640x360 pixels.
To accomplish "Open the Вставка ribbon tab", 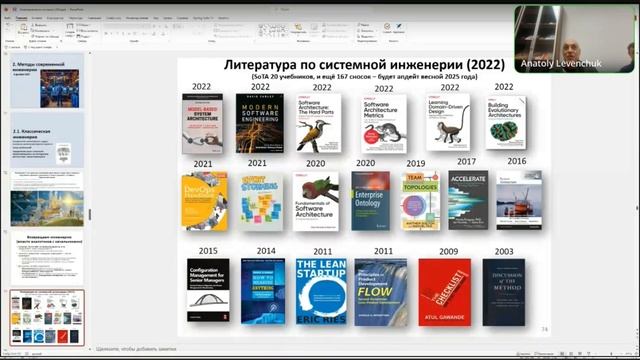I will click(37, 18).
